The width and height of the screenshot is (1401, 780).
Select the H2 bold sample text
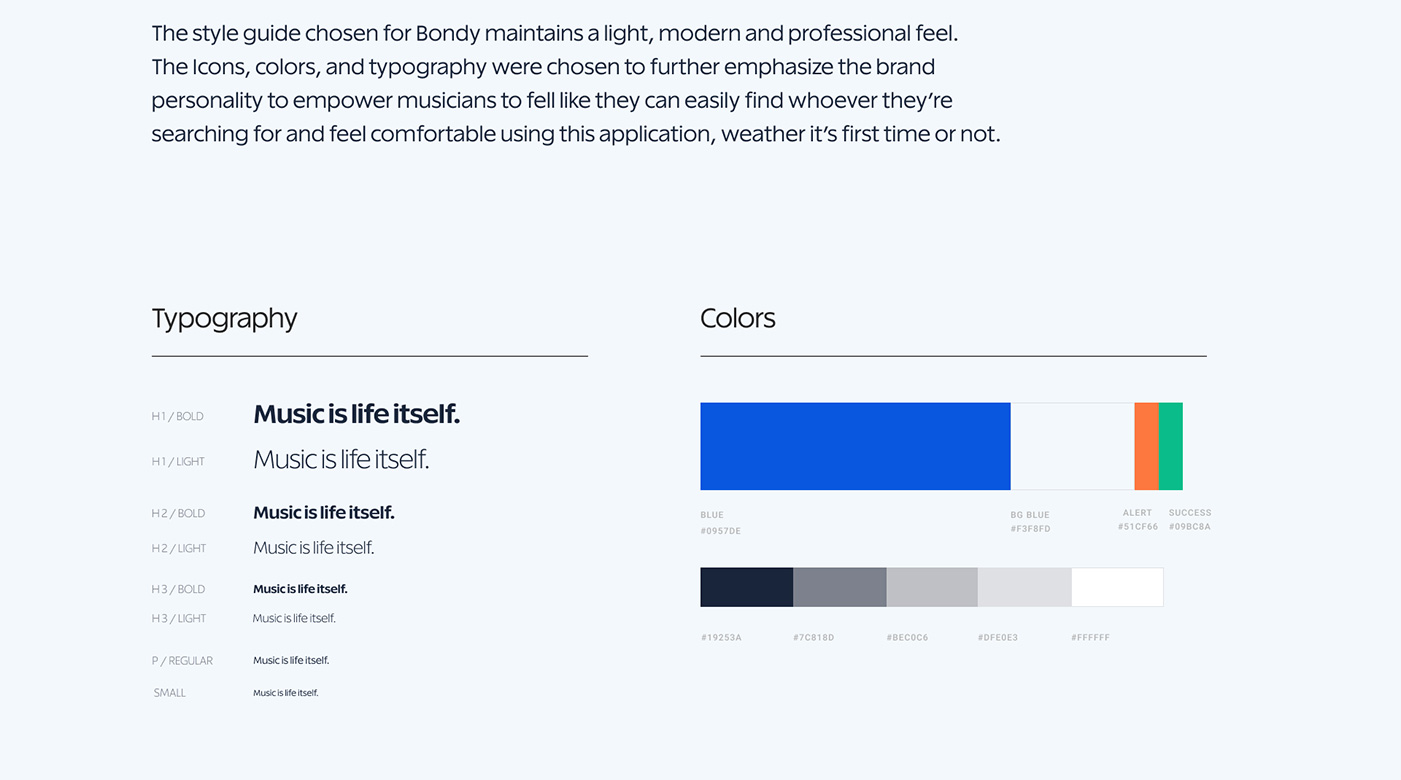323,513
